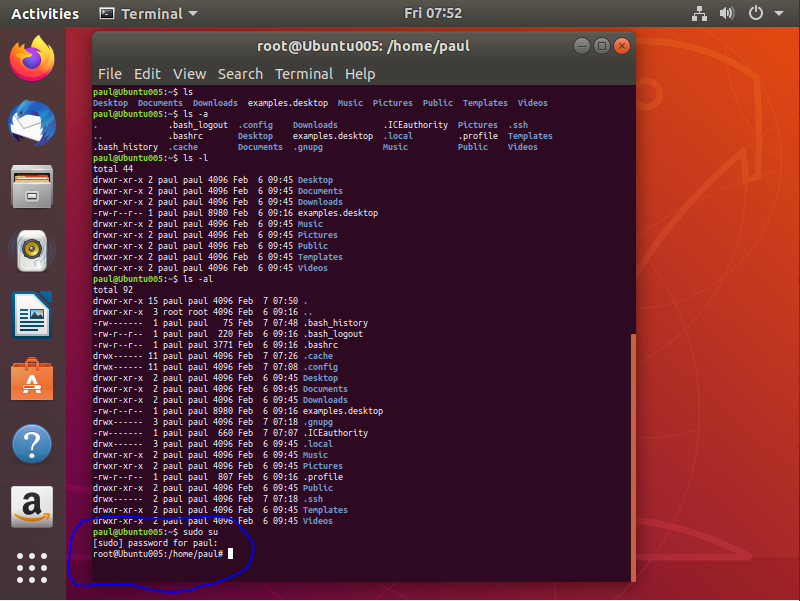Click ".config" in the ls -al long listing
The width and height of the screenshot is (800, 601).
[x=320, y=367]
